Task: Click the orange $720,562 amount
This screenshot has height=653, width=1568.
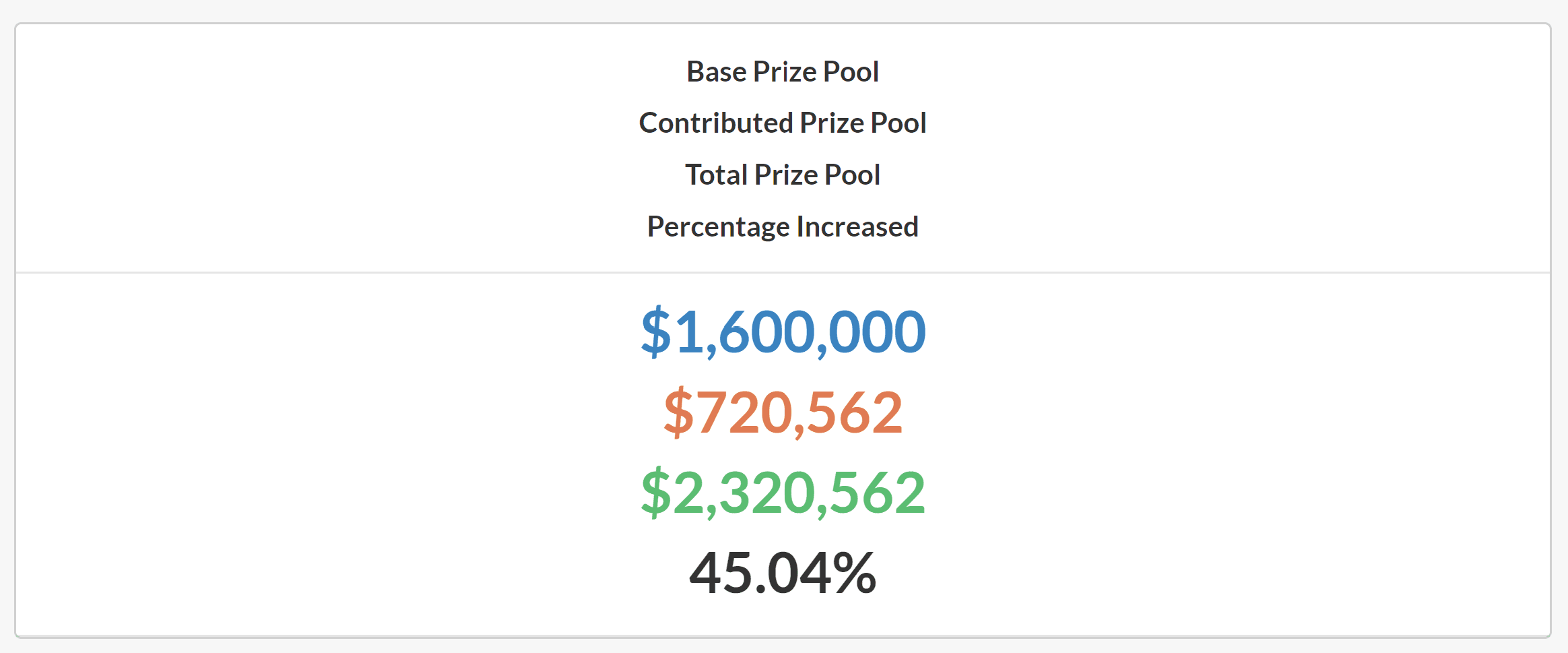Action: pyautogui.click(x=783, y=412)
